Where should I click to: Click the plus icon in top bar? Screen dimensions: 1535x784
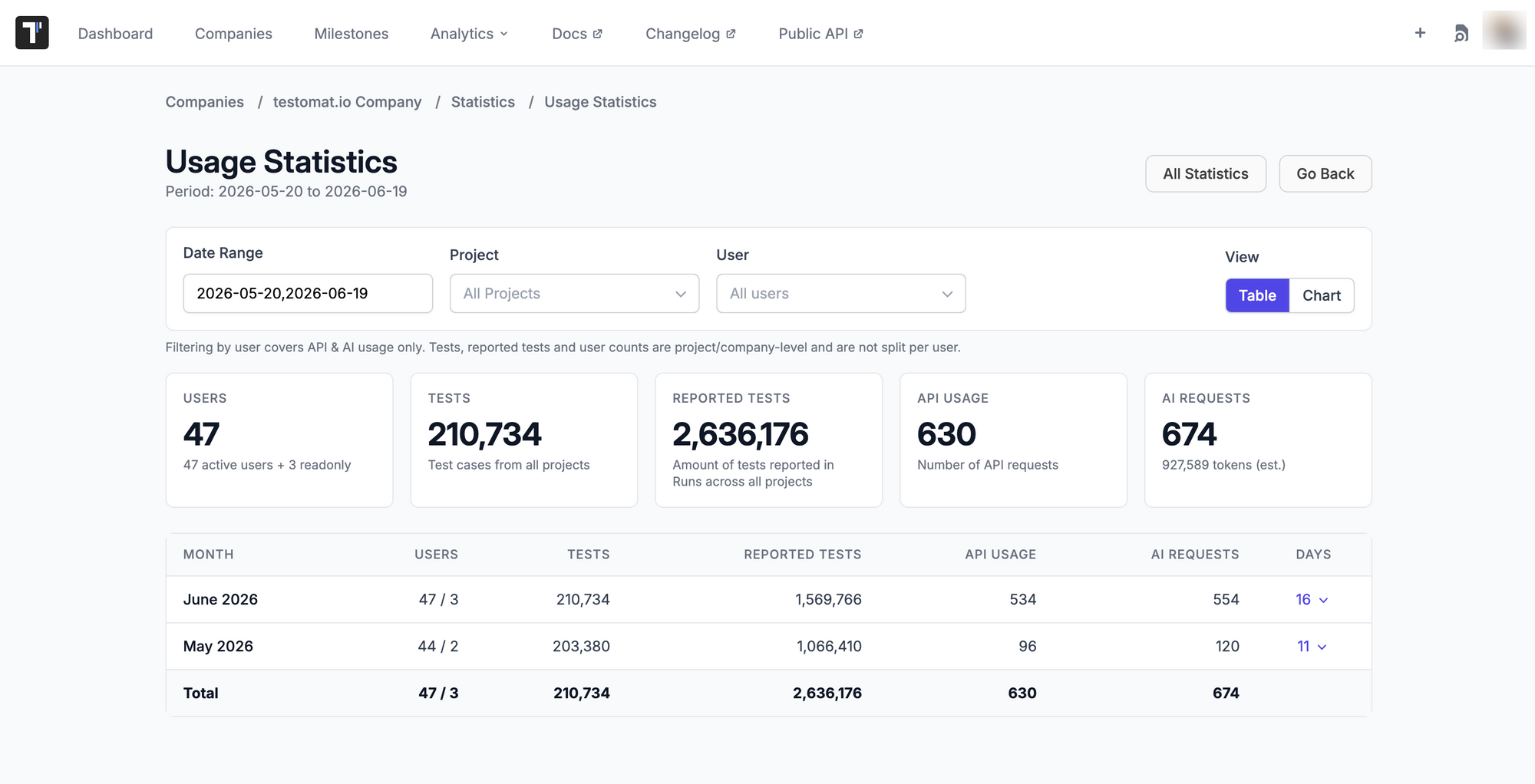1420,33
